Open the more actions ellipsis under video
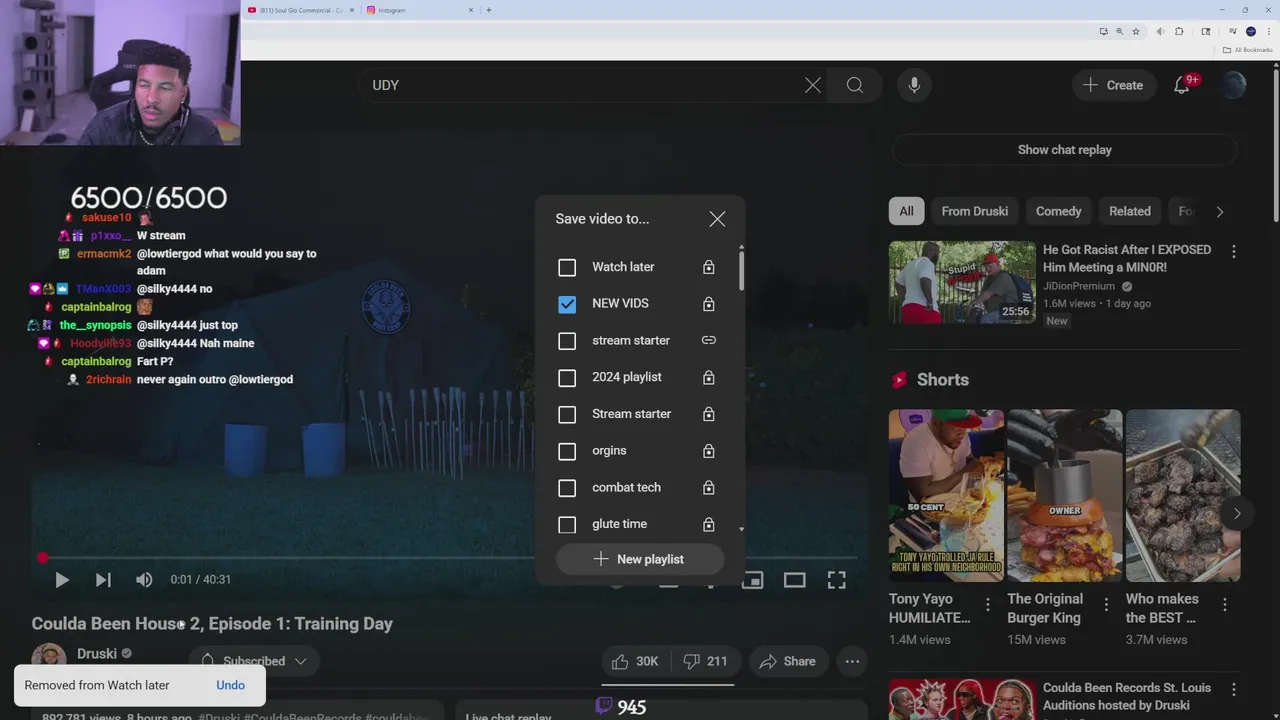Image resolution: width=1280 pixels, height=720 pixels. click(x=852, y=661)
